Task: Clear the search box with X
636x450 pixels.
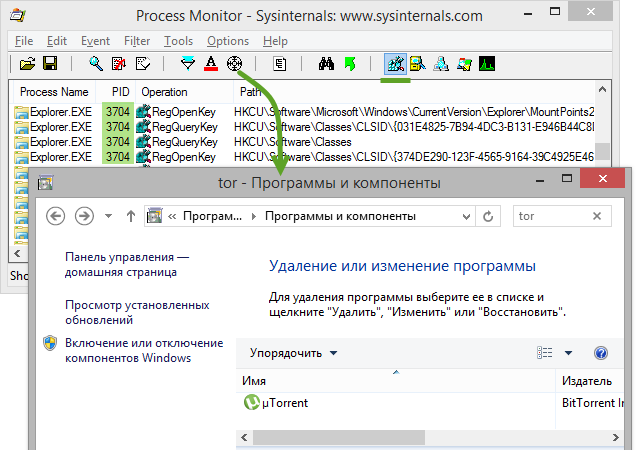Action: coord(597,216)
